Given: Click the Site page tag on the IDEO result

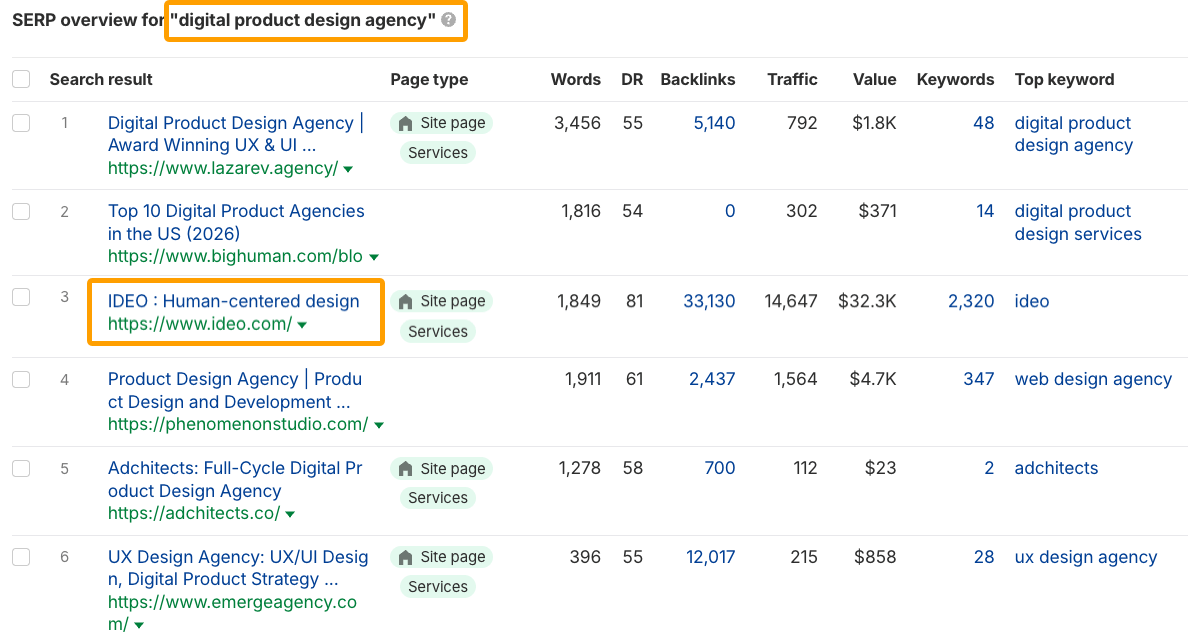Looking at the screenshot, I should tap(441, 301).
